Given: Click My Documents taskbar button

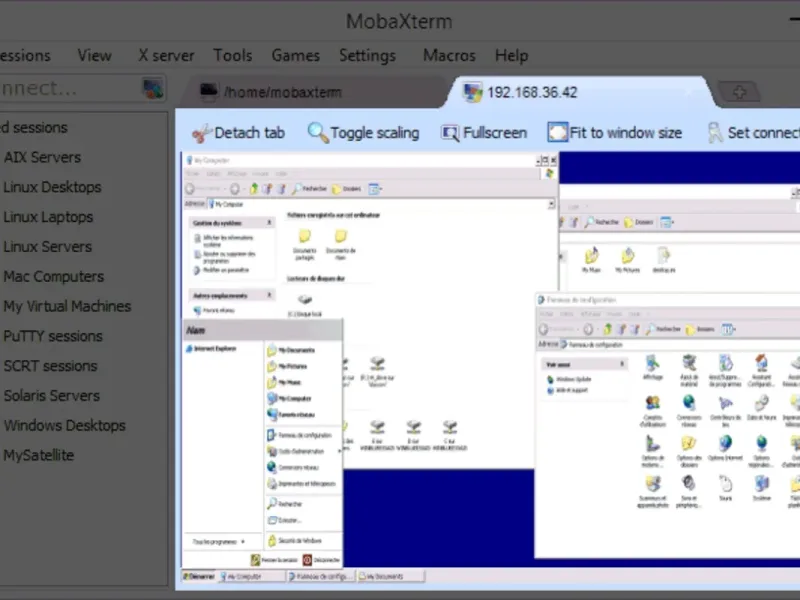Looking at the screenshot, I should pos(391,577).
